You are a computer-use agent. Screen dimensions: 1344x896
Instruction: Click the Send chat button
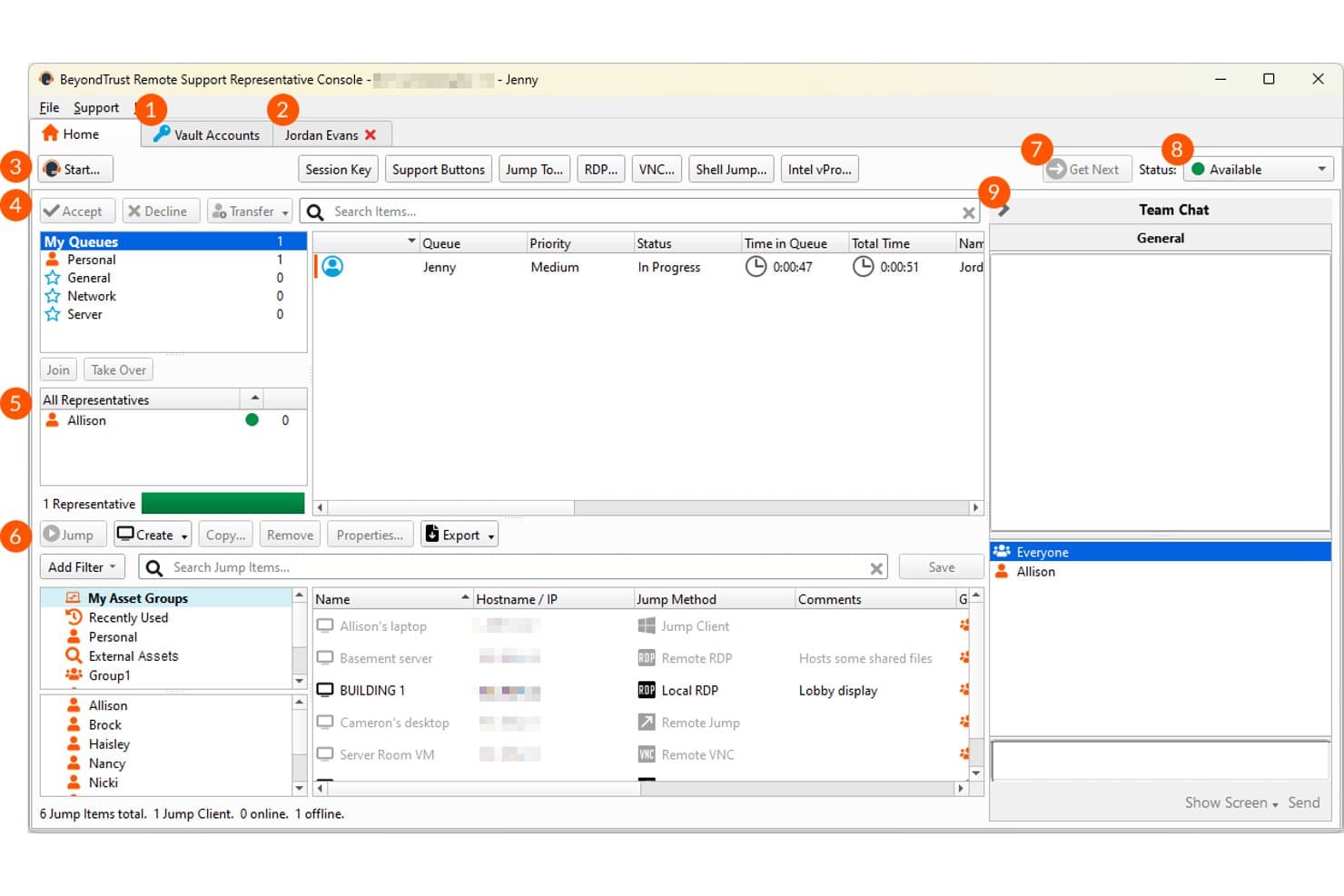(x=1304, y=803)
